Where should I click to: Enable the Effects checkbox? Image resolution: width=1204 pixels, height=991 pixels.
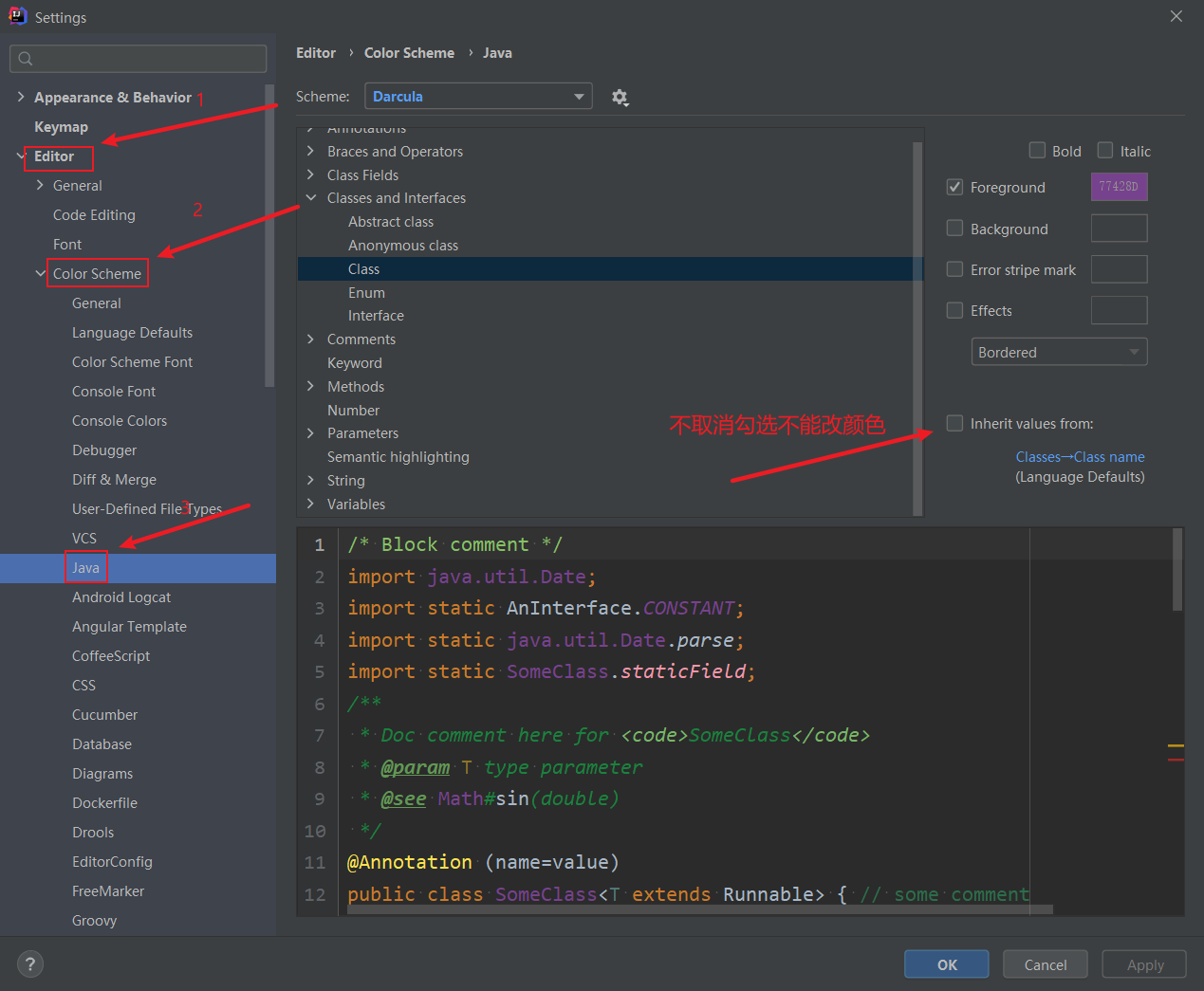click(x=955, y=309)
